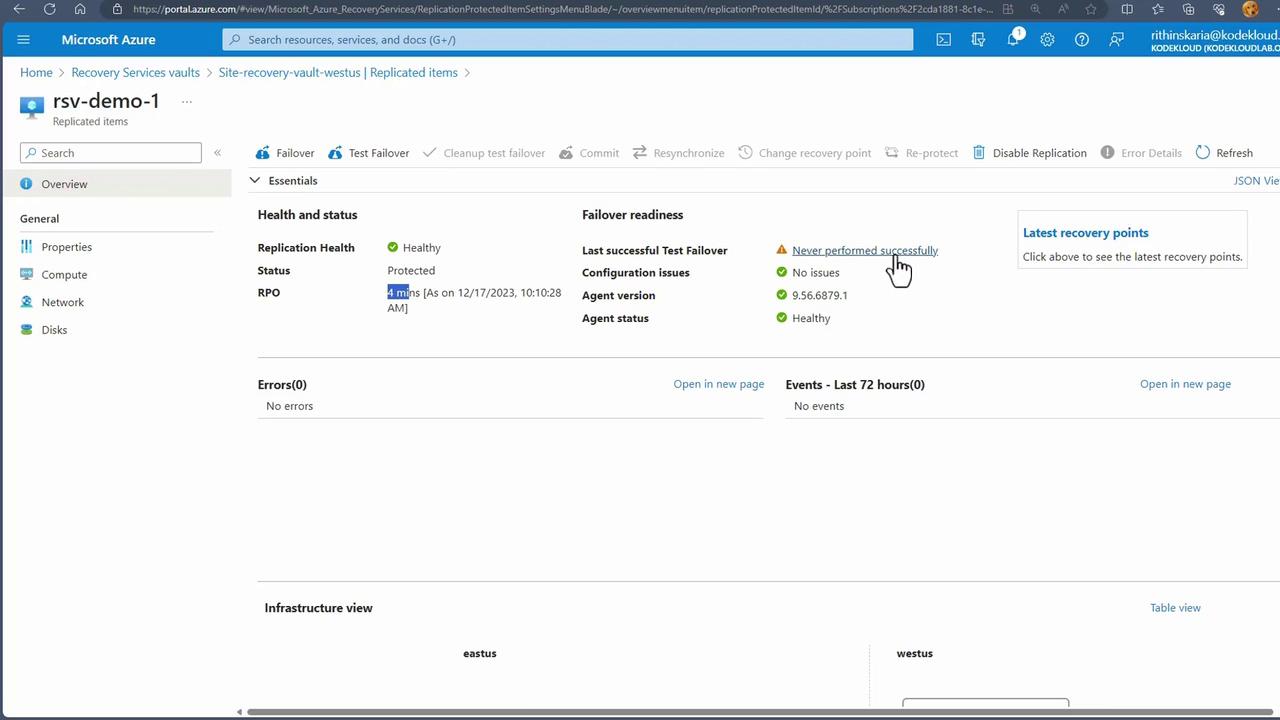Open the Directories and subscriptions filter
Image resolution: width=1280 pixels, height=720 pixels.
[x=978, y=40]
